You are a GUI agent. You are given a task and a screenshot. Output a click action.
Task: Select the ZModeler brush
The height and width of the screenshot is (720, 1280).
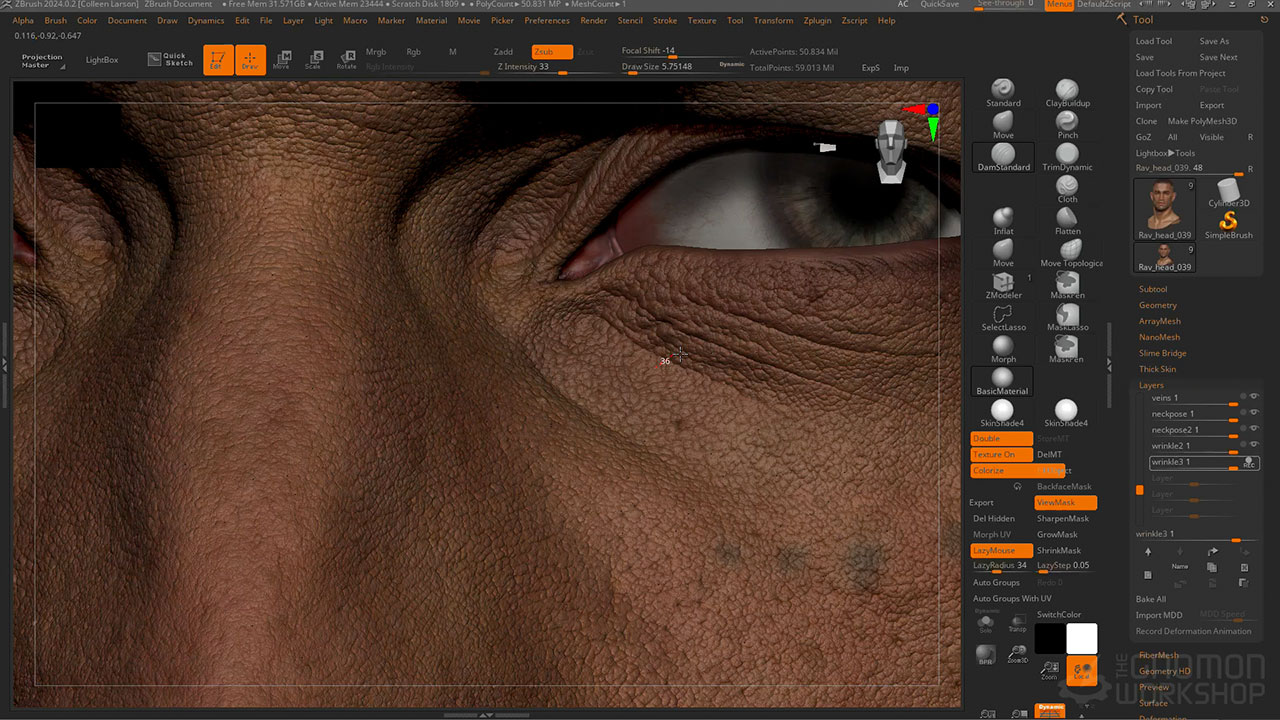coord(1003,285)
